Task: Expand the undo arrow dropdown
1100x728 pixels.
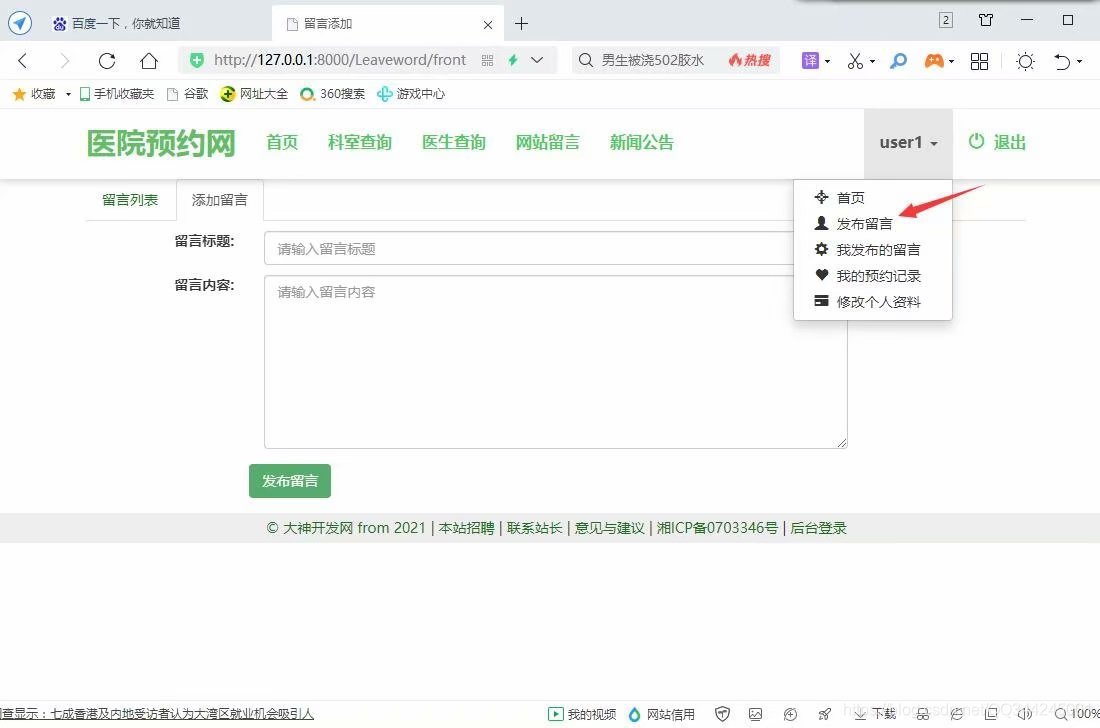Action: pyautogui.click(x=1079, y=62)
